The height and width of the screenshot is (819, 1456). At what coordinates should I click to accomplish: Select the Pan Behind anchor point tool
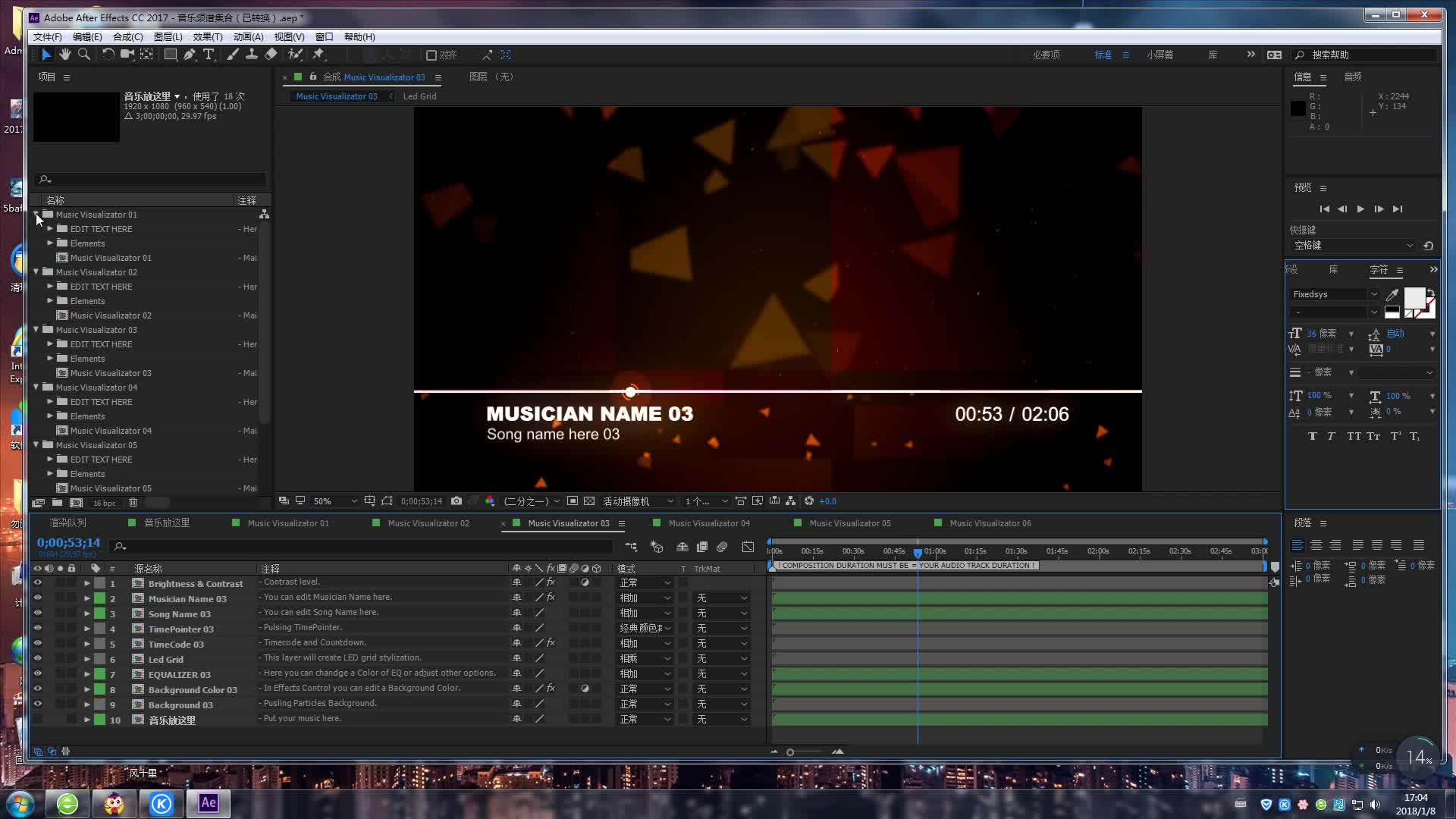[x=147, y=55]
